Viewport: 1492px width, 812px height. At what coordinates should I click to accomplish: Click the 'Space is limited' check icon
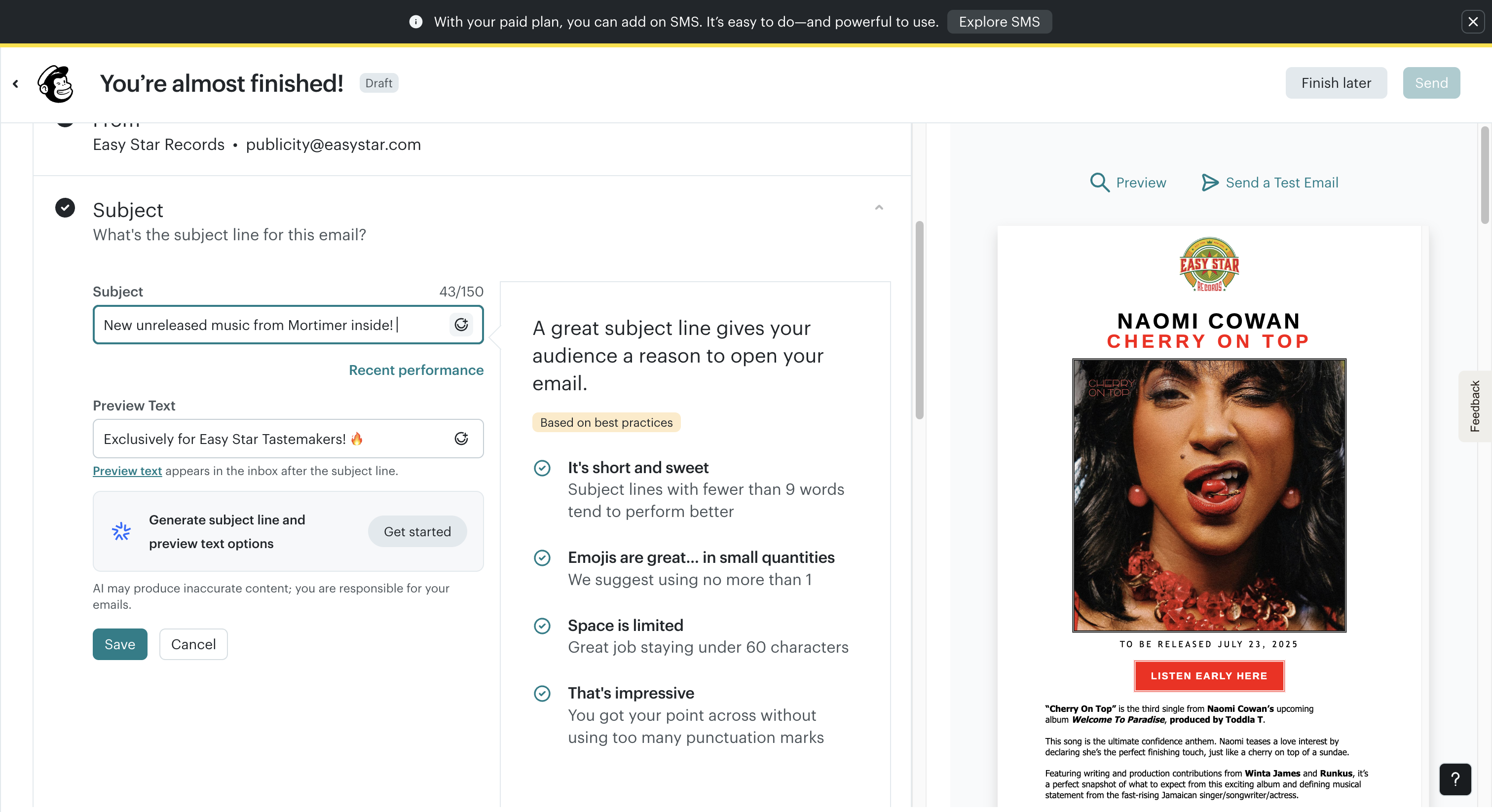(542, 626)
